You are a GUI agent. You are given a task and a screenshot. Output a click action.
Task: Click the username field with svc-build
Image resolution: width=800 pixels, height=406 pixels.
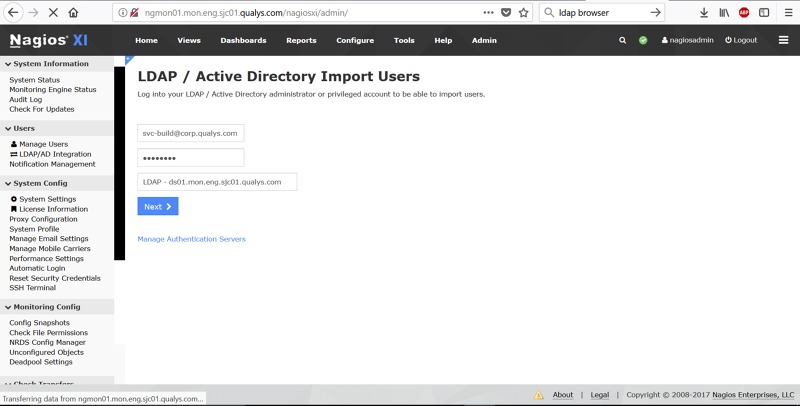click(x=190, y=132)
